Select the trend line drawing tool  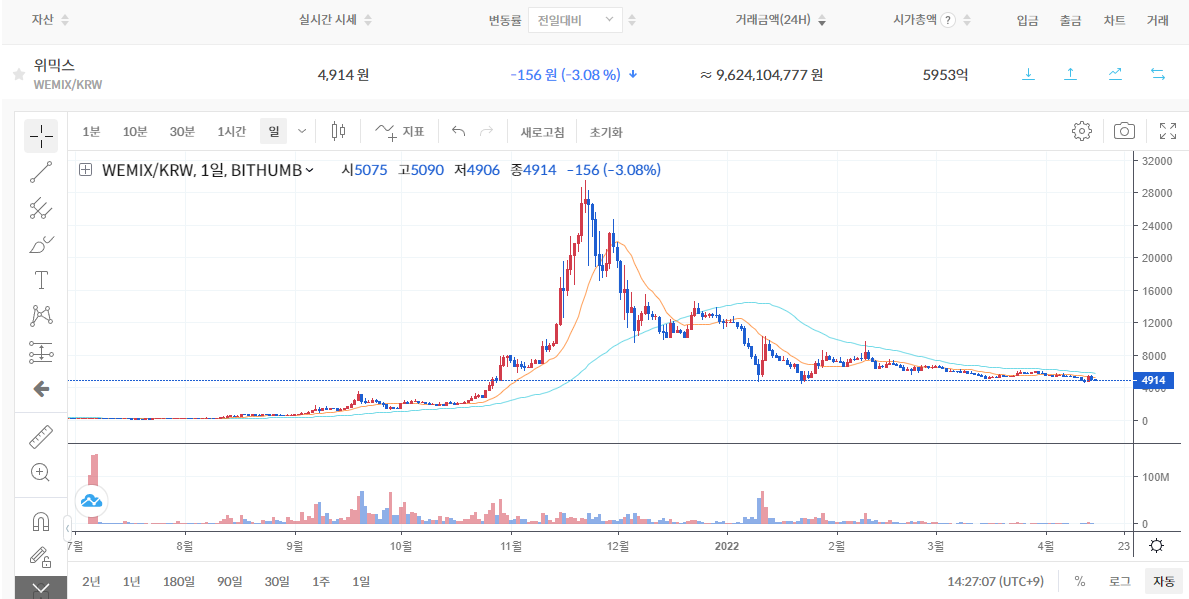[40, 171]
